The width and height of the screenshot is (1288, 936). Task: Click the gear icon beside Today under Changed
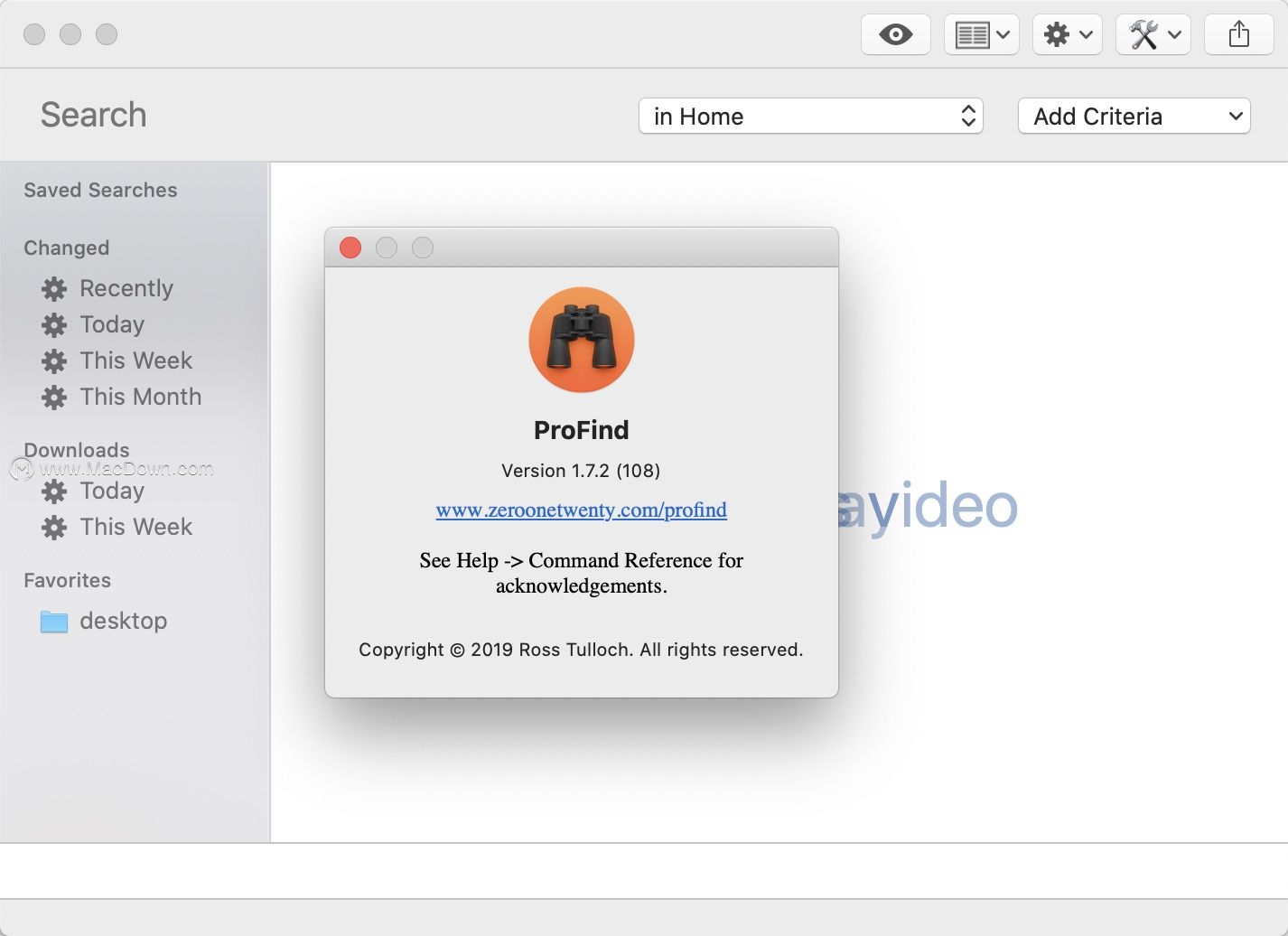coord(54,325)
